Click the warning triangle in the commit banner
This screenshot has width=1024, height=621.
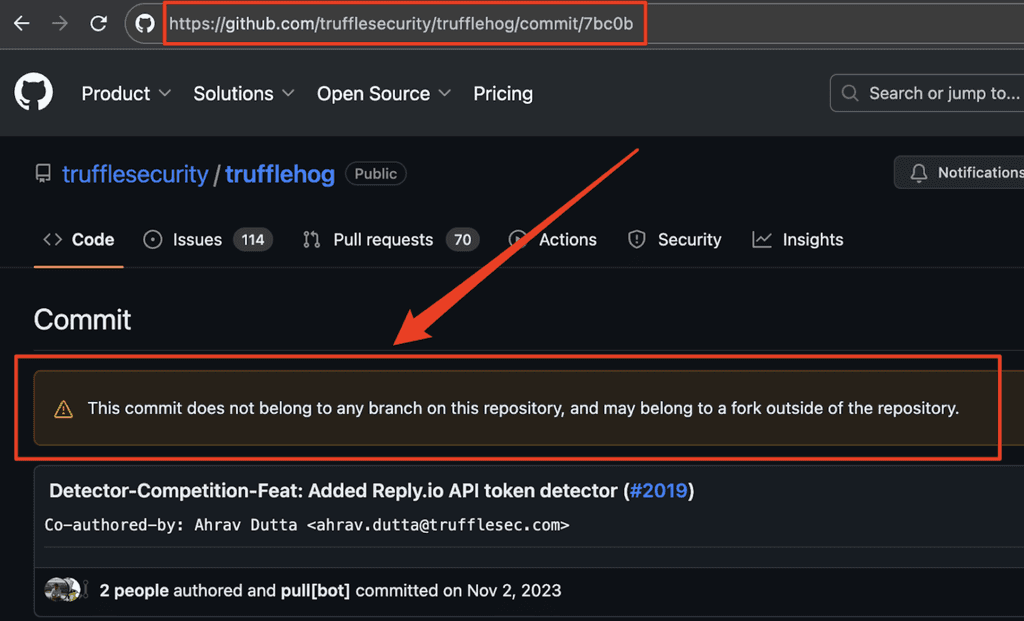tap(64, 408)
